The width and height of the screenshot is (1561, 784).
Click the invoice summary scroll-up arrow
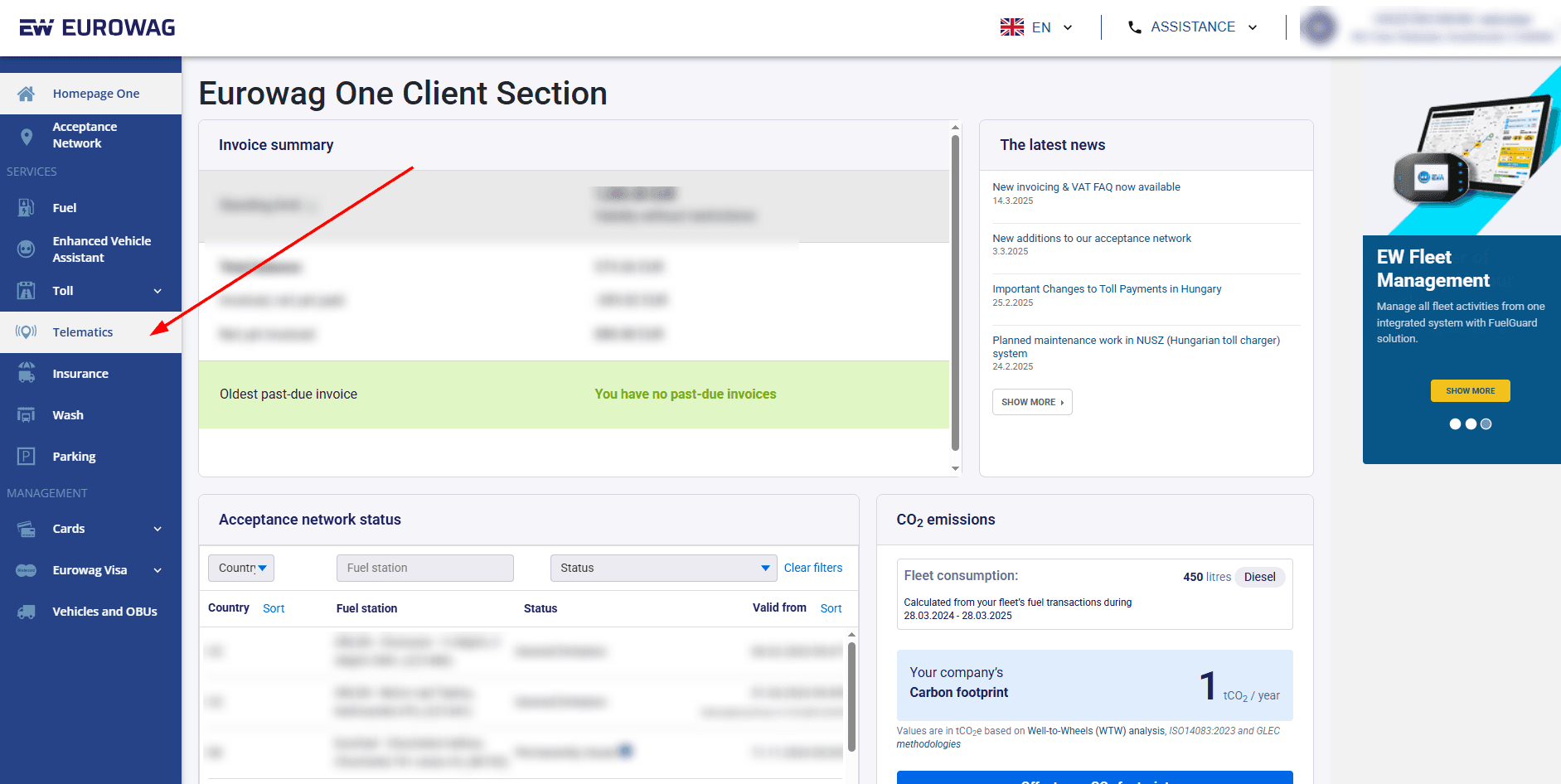[955, 128]
